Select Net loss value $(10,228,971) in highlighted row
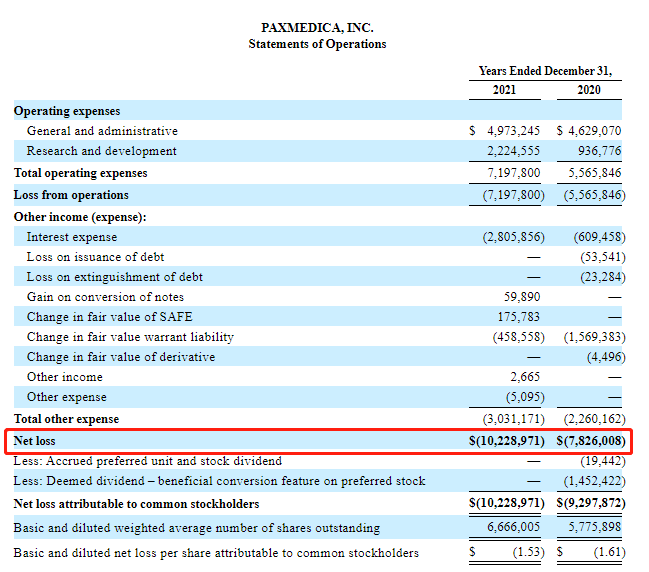Viewport: 649px width, 572px height. click(x=507, y=441)
